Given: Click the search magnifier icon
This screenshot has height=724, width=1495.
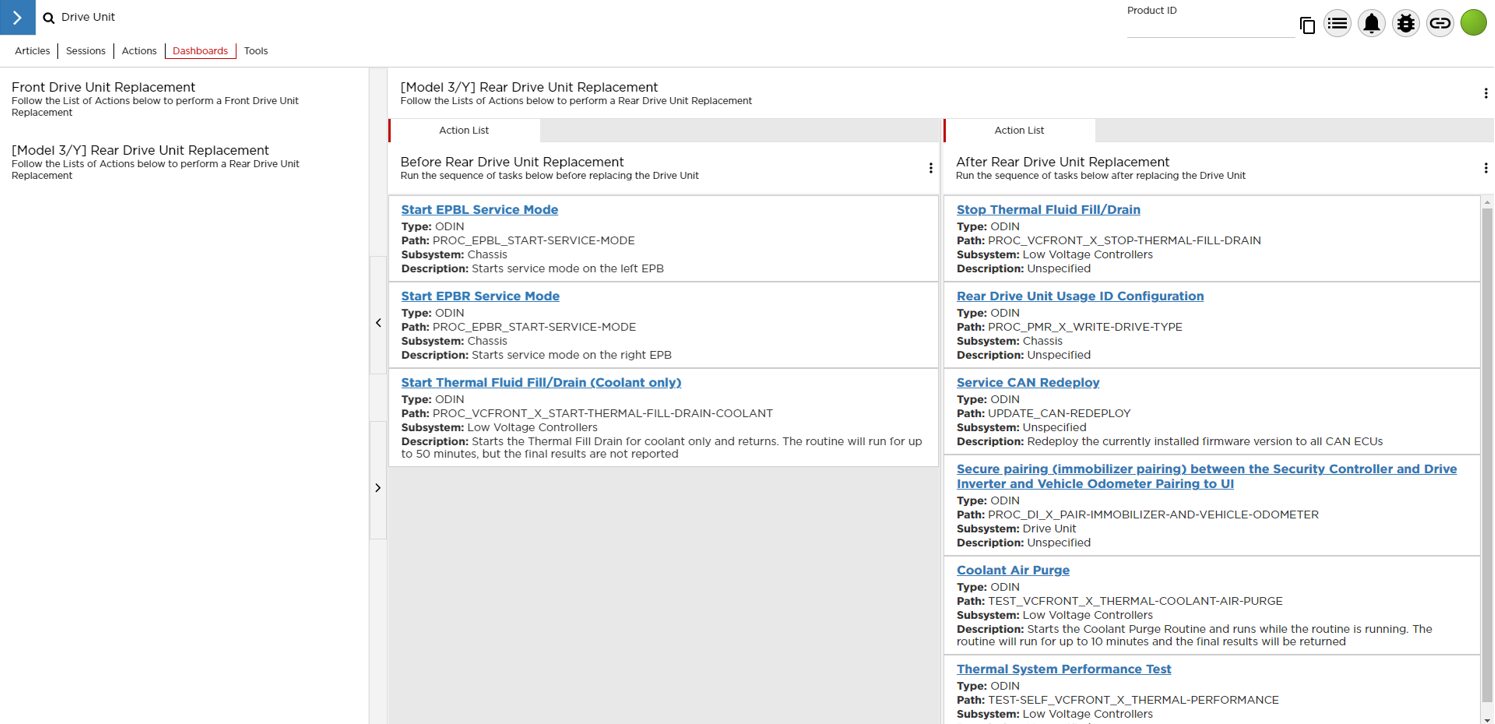Looking at the screenshot, I should (x=48, y=18).
